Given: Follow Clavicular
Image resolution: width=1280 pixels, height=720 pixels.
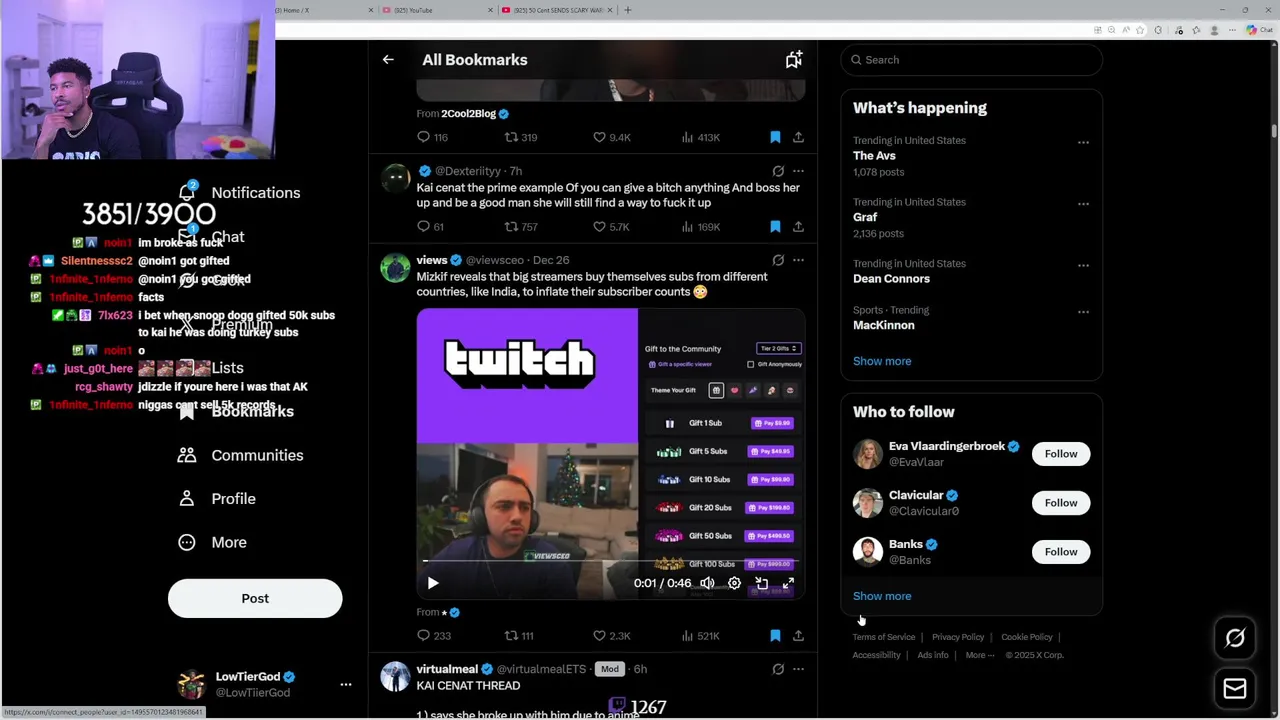Looking at the screenshot, I should (1061, 503).
